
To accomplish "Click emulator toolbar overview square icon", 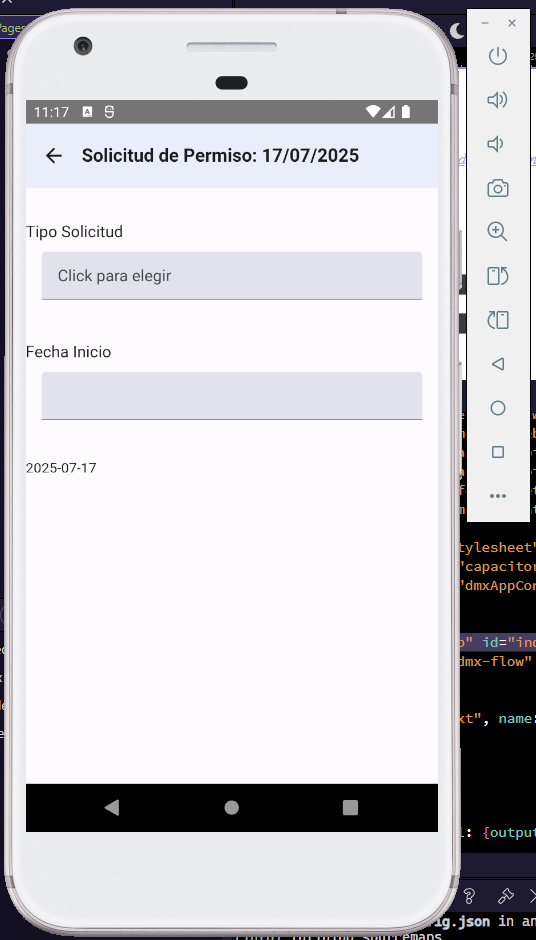I will (x=498, y=452).
